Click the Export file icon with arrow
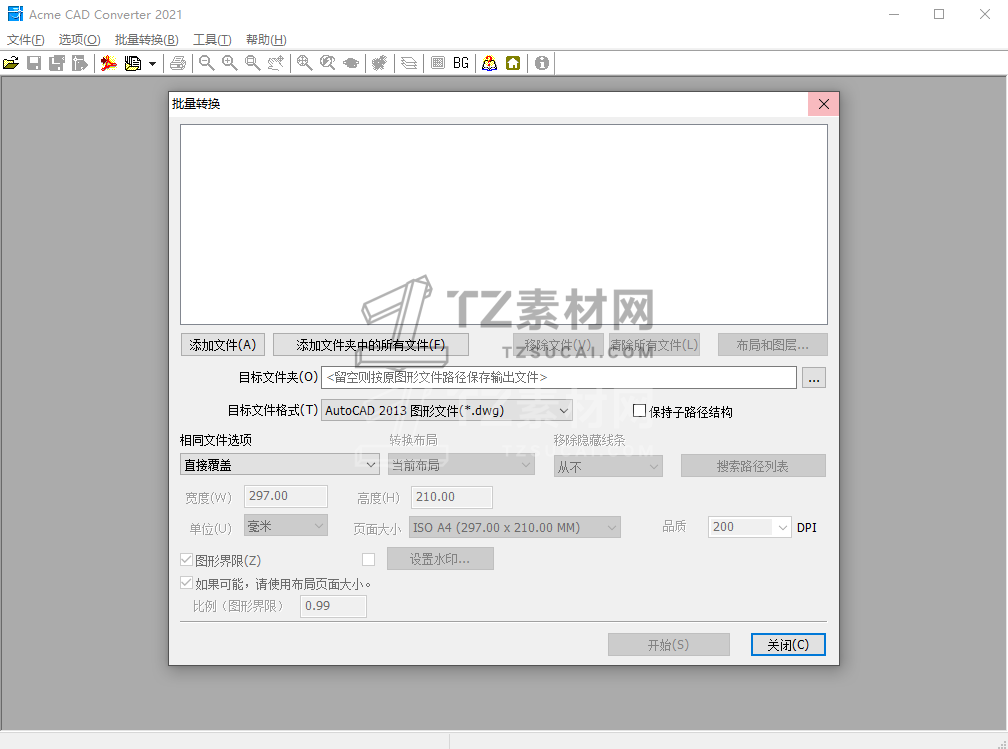Image resolution: width=1008 pixels, height=749 pixels. click(x=80, y=63)
